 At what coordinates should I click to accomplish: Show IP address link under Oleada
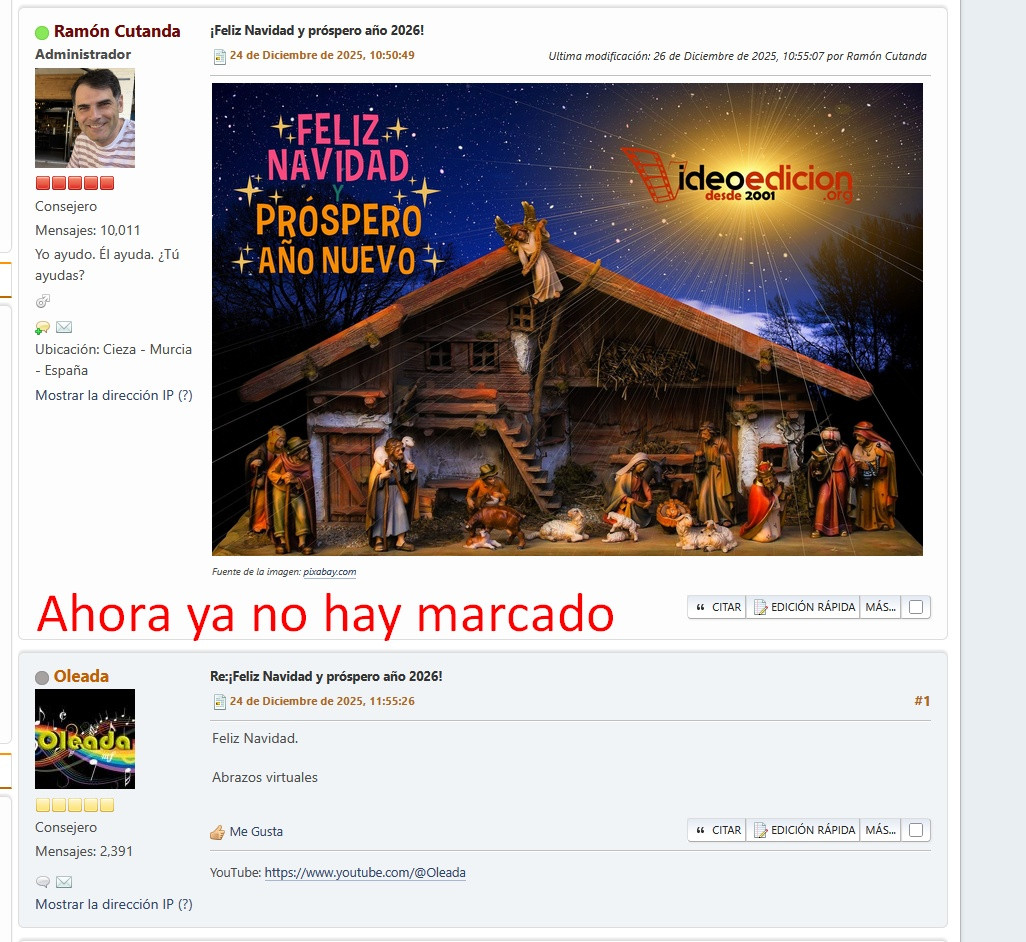[114, 904]
